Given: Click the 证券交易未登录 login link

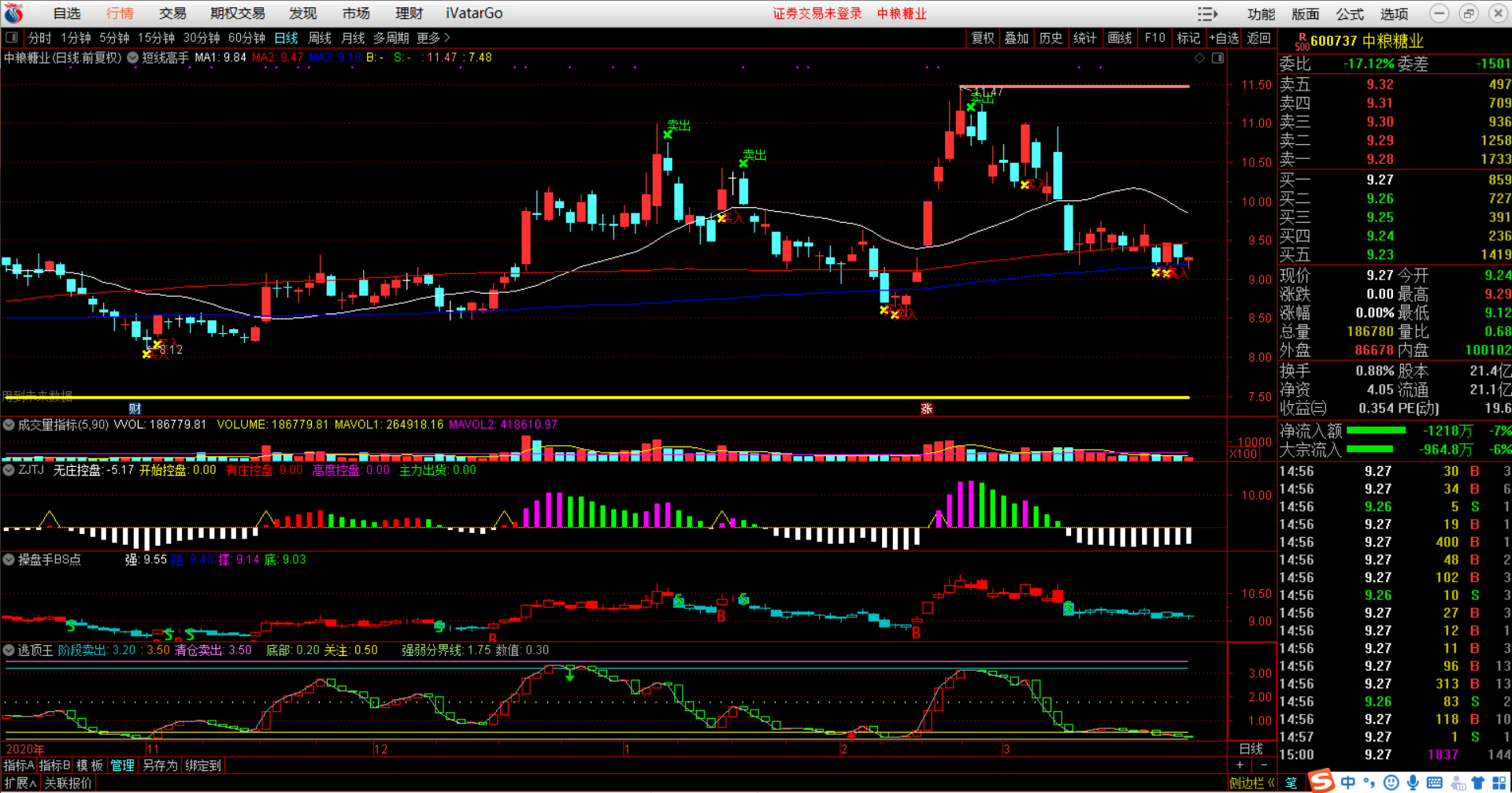Looking at the screenshot, I should 817,14.
